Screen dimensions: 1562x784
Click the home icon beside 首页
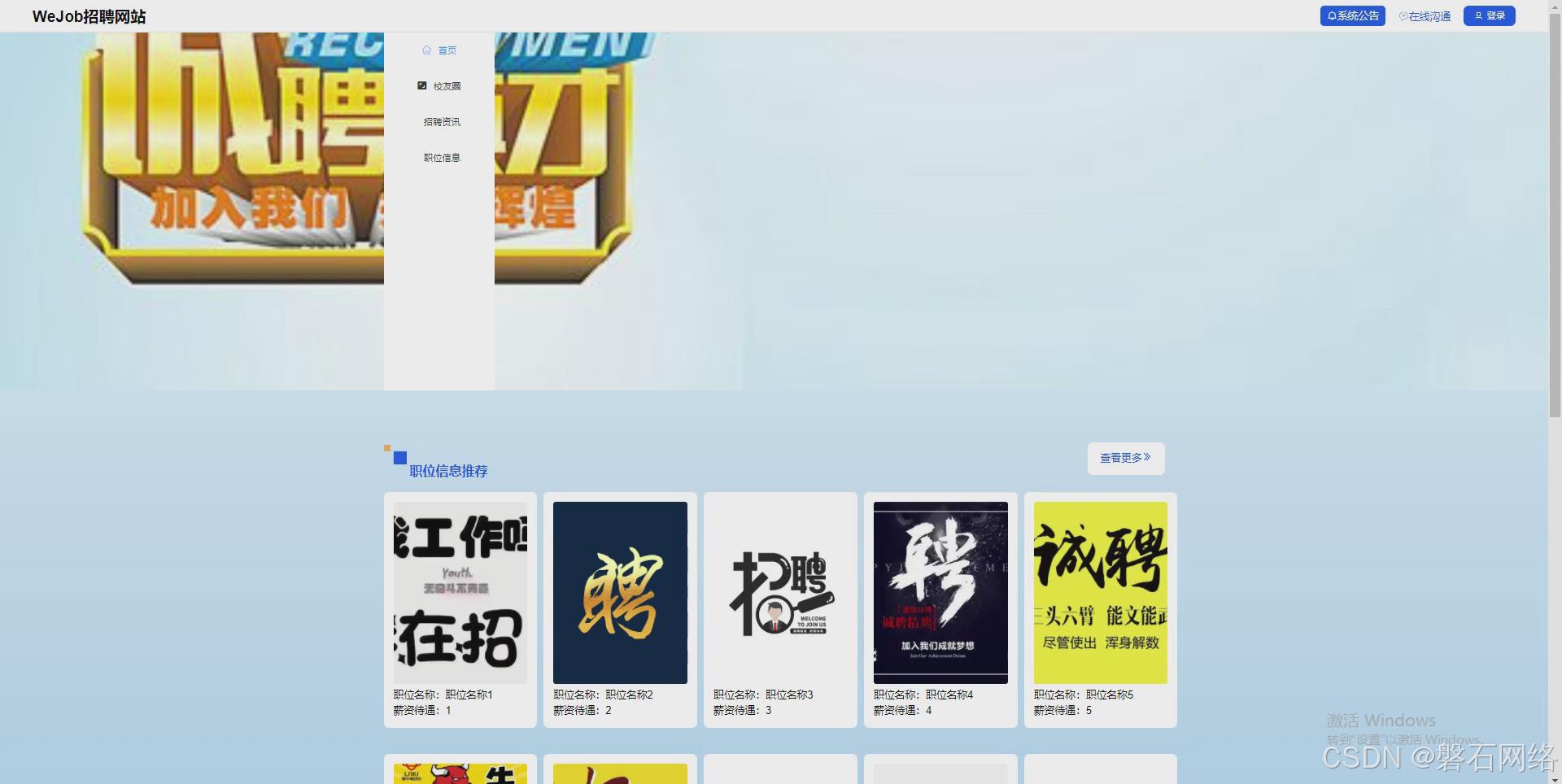tap(426, 50)
